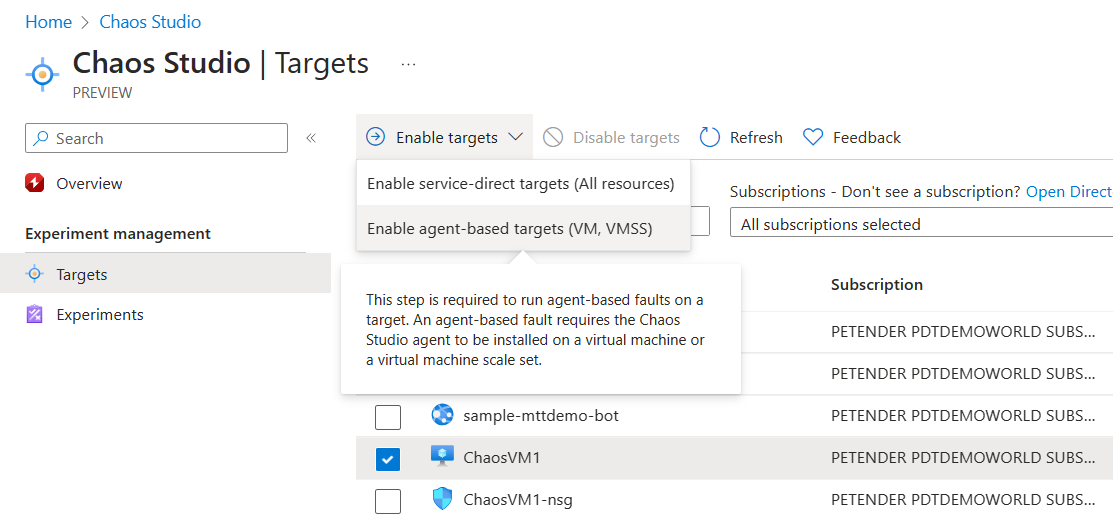The height and width of the screenshot is (518, 1113).
Task: Click the ChaosVM1 virtual machine icon
Action: [442, 457]
